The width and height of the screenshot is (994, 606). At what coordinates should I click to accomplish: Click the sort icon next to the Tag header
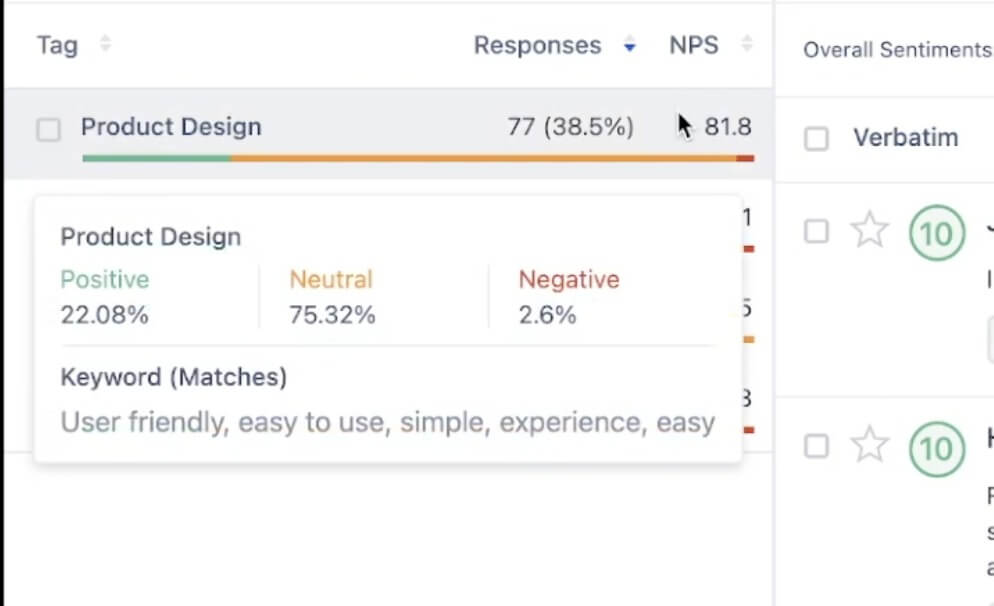click(x=104, y=44)
